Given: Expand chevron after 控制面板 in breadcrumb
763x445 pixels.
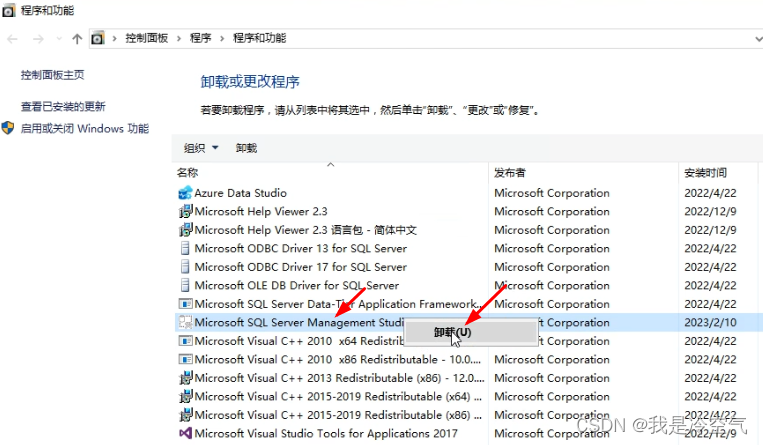Looking at the screenshot, I should click(x=179, y=38).
